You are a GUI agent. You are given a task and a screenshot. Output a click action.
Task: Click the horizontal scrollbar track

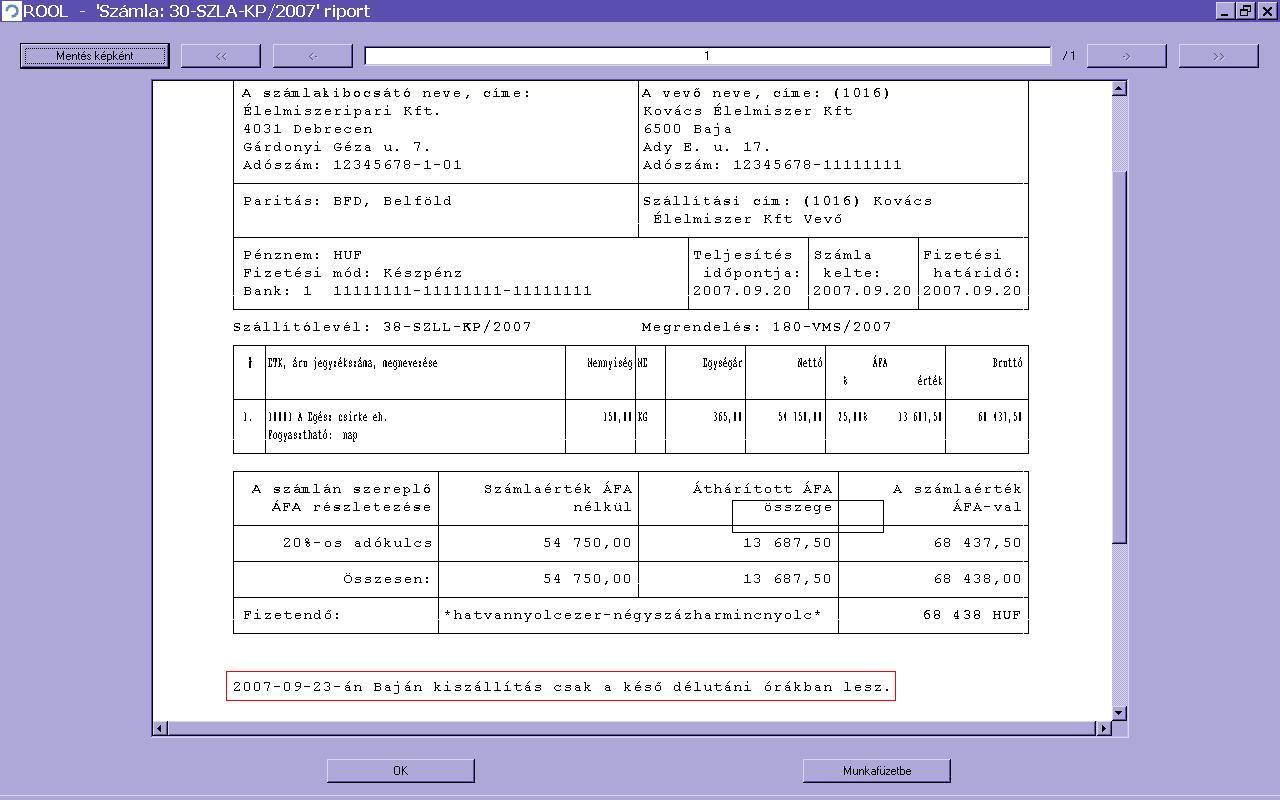point(632,728)
